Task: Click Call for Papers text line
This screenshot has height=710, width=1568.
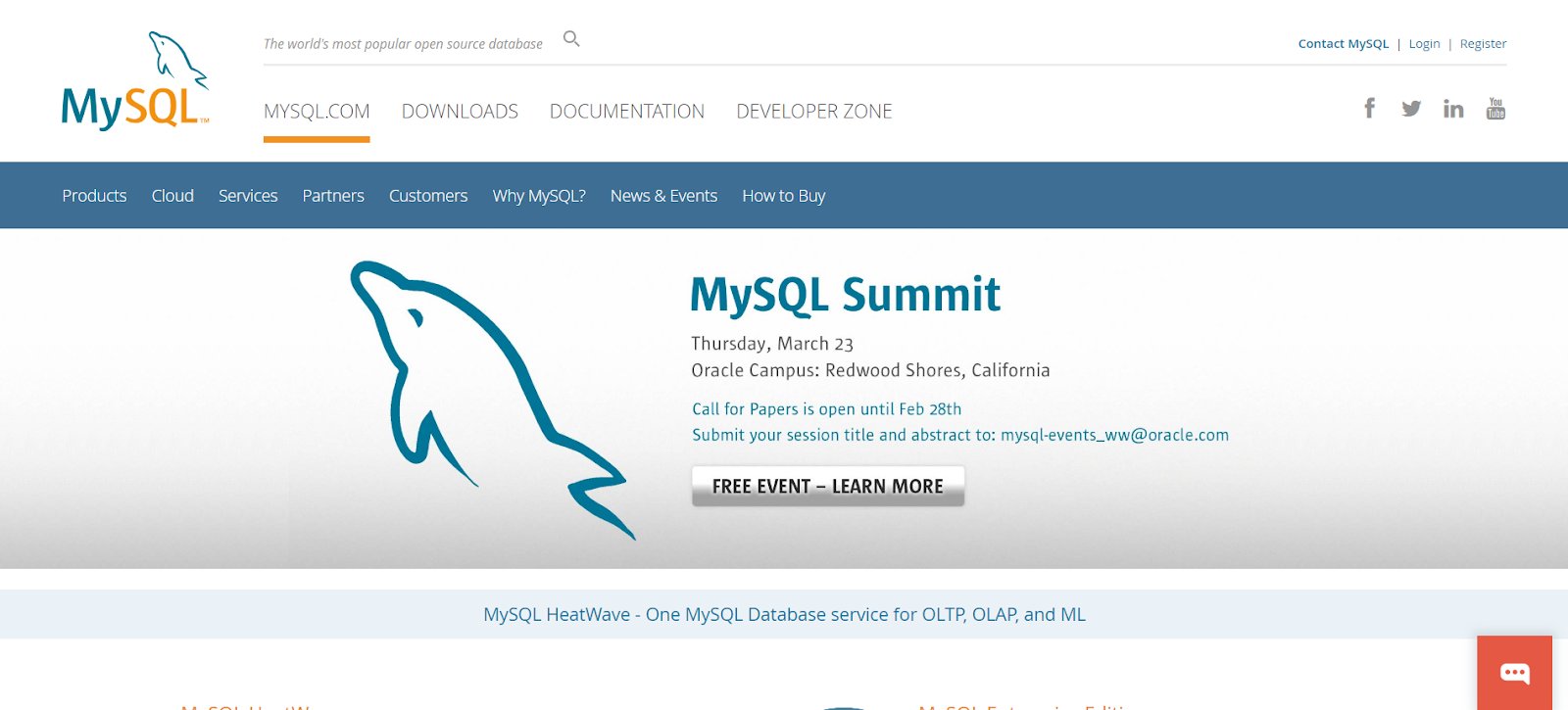Action: click(826, 409)
